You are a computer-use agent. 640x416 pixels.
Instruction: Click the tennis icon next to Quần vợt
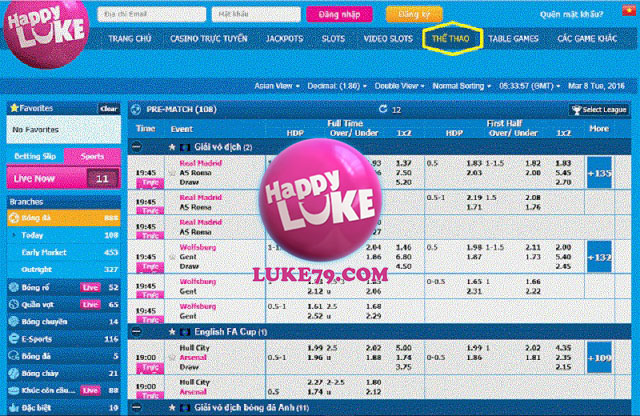click(x=14, y=304)
